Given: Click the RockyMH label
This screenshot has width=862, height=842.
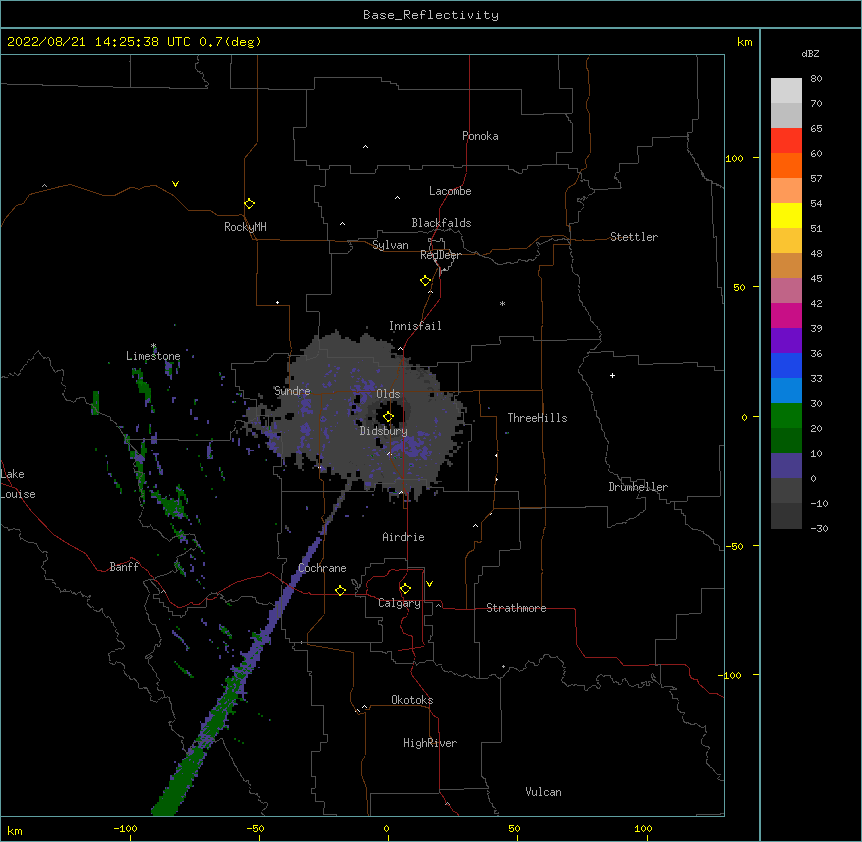Looking at the screenshot, I should (245, 227).
